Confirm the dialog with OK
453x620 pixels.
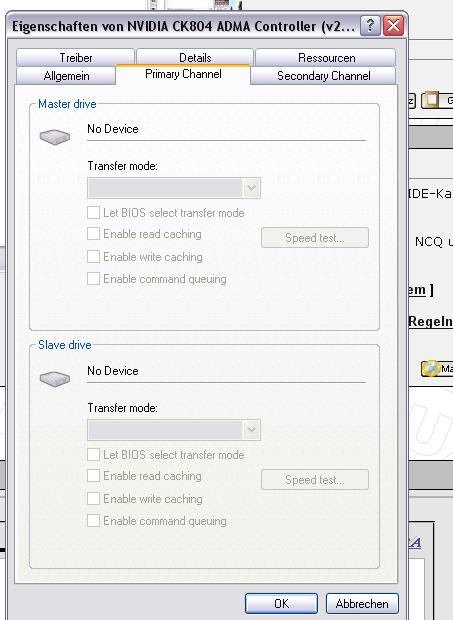coord(281,603)
